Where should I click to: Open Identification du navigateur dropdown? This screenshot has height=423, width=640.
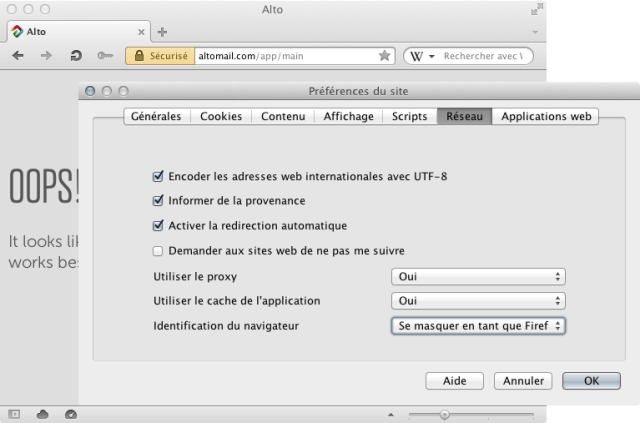click(478, 326)
